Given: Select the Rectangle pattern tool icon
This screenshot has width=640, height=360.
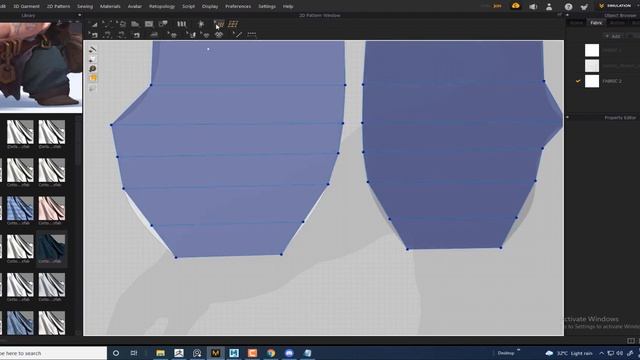Looking at the screenshot, I should (x=149, y=24).
